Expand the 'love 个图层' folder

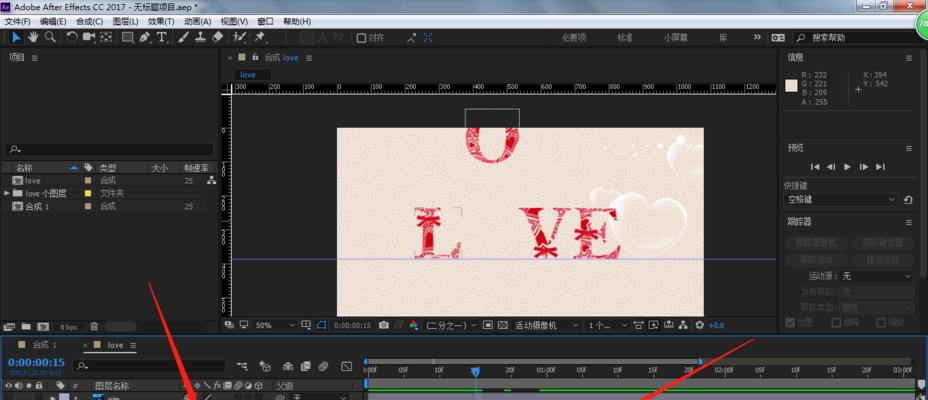pyautogui.click(x=7, y=193)
